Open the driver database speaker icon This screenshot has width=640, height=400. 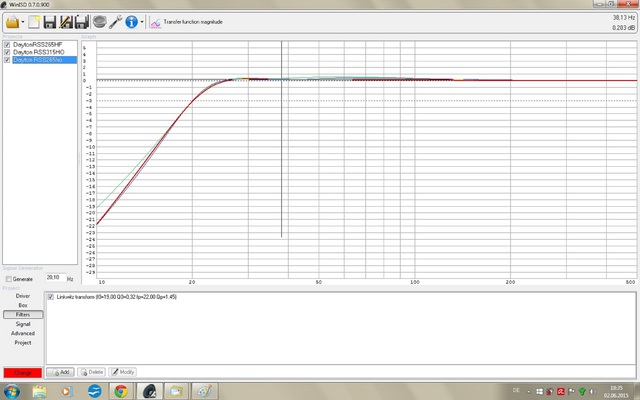[98, 21]
